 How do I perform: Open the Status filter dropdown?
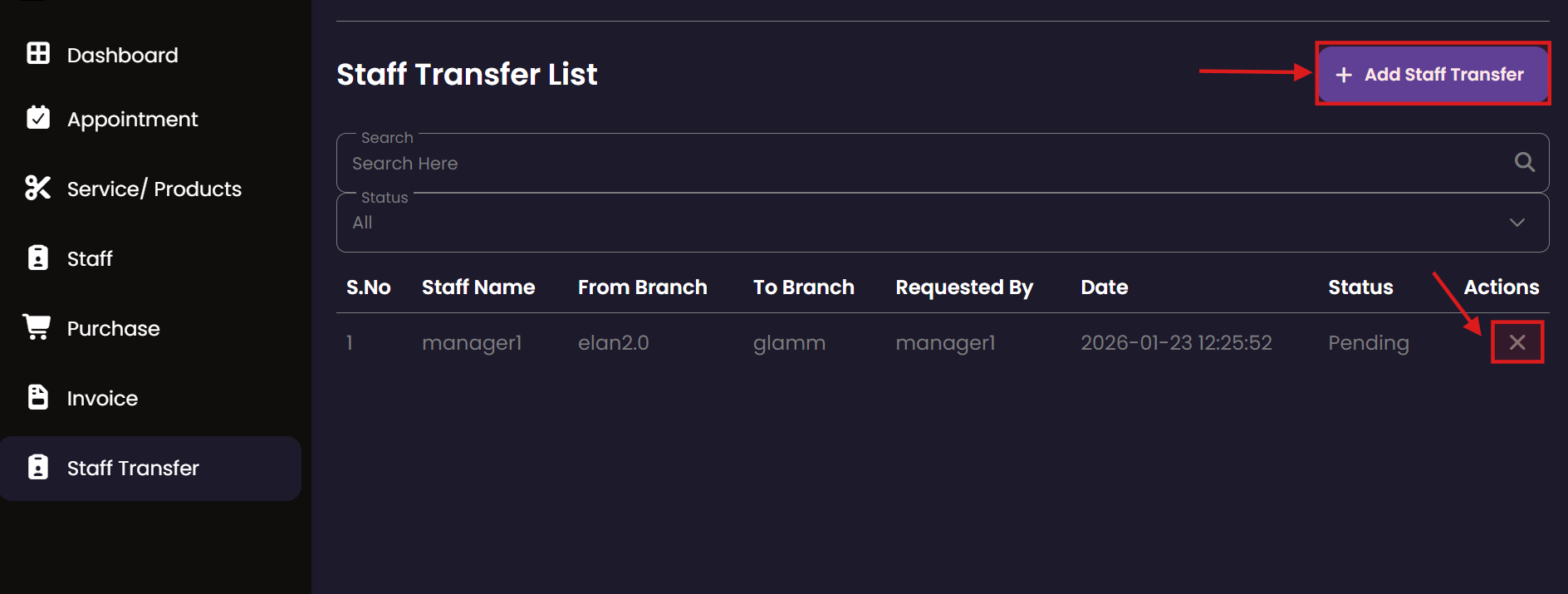click(x=942, y=223)
